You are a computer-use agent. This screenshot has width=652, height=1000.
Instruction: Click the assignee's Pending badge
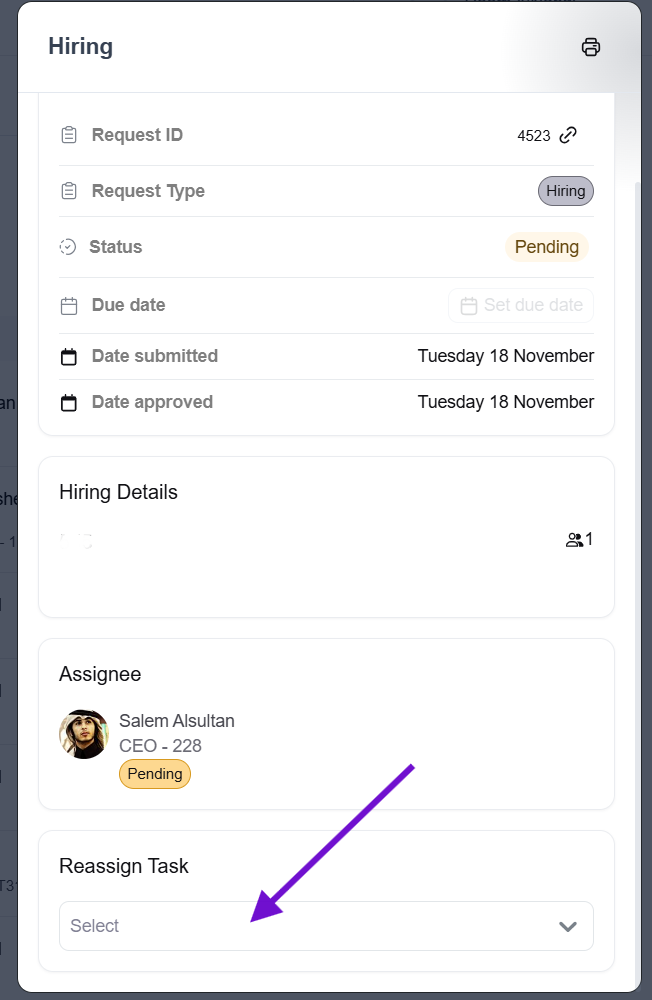155,774
